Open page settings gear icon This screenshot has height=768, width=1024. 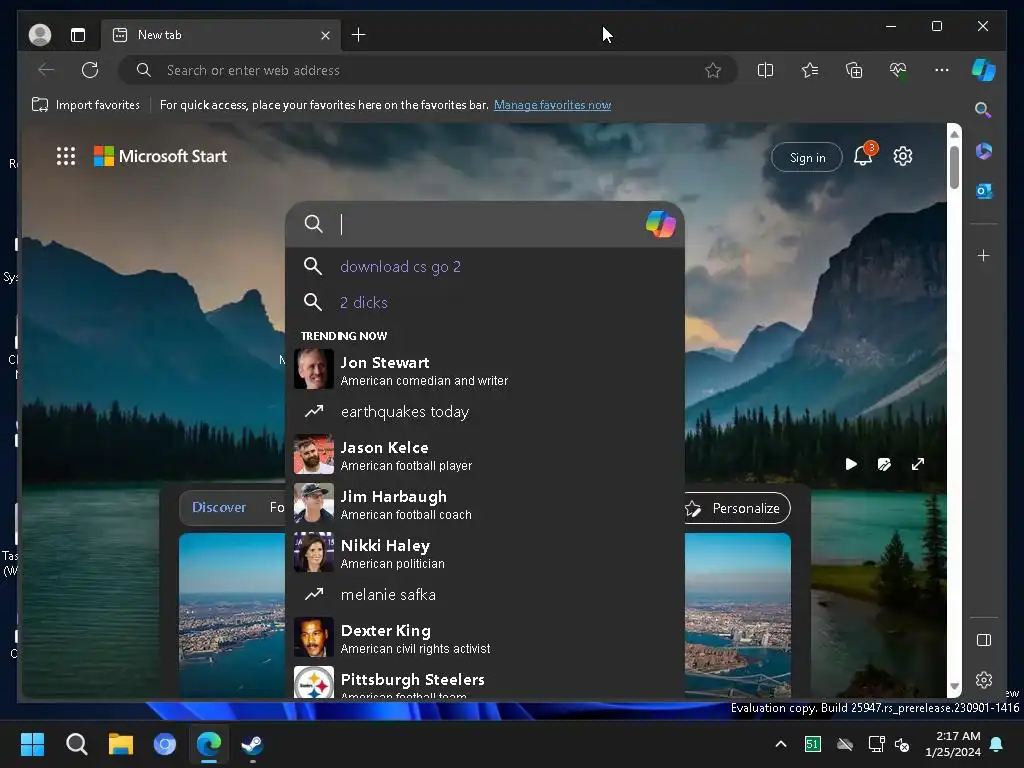click(903, 156)
